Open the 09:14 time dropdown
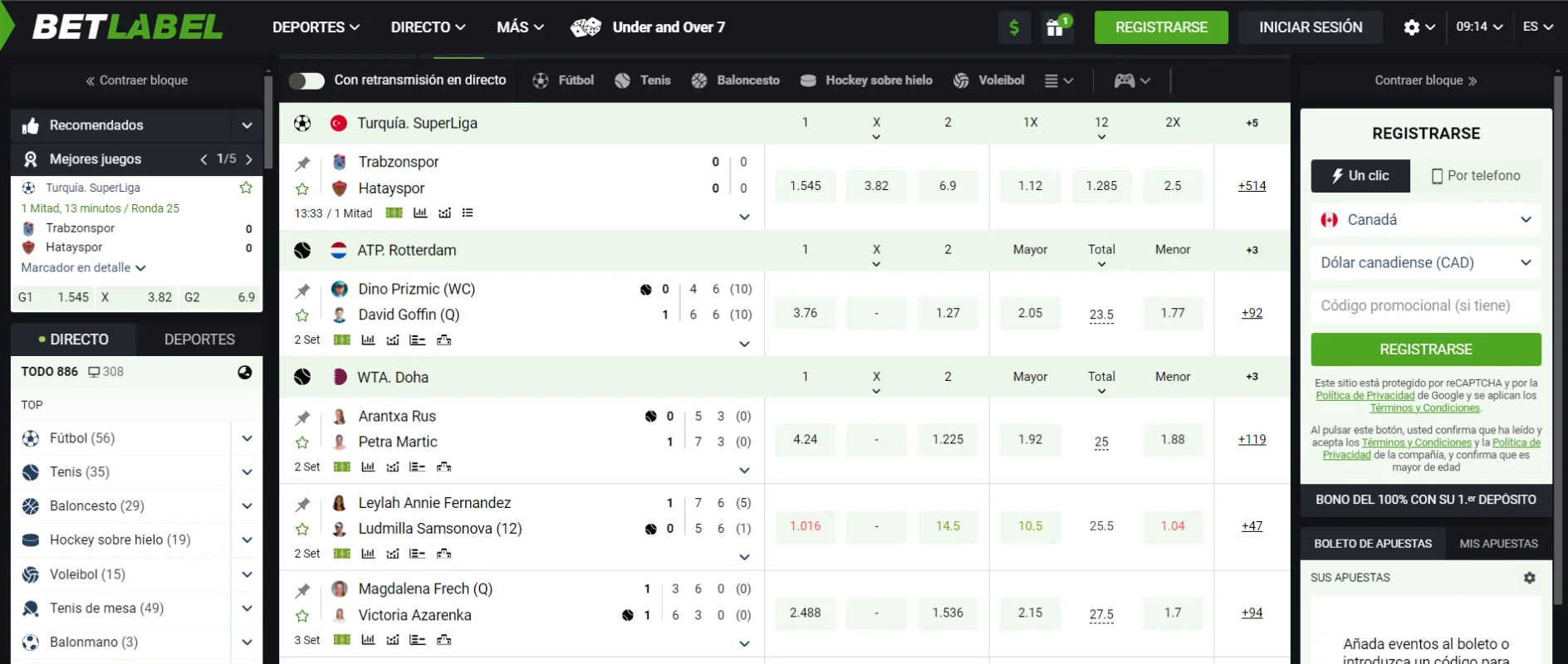This screenshot has width=1568, height=664. click(1479, 27)
